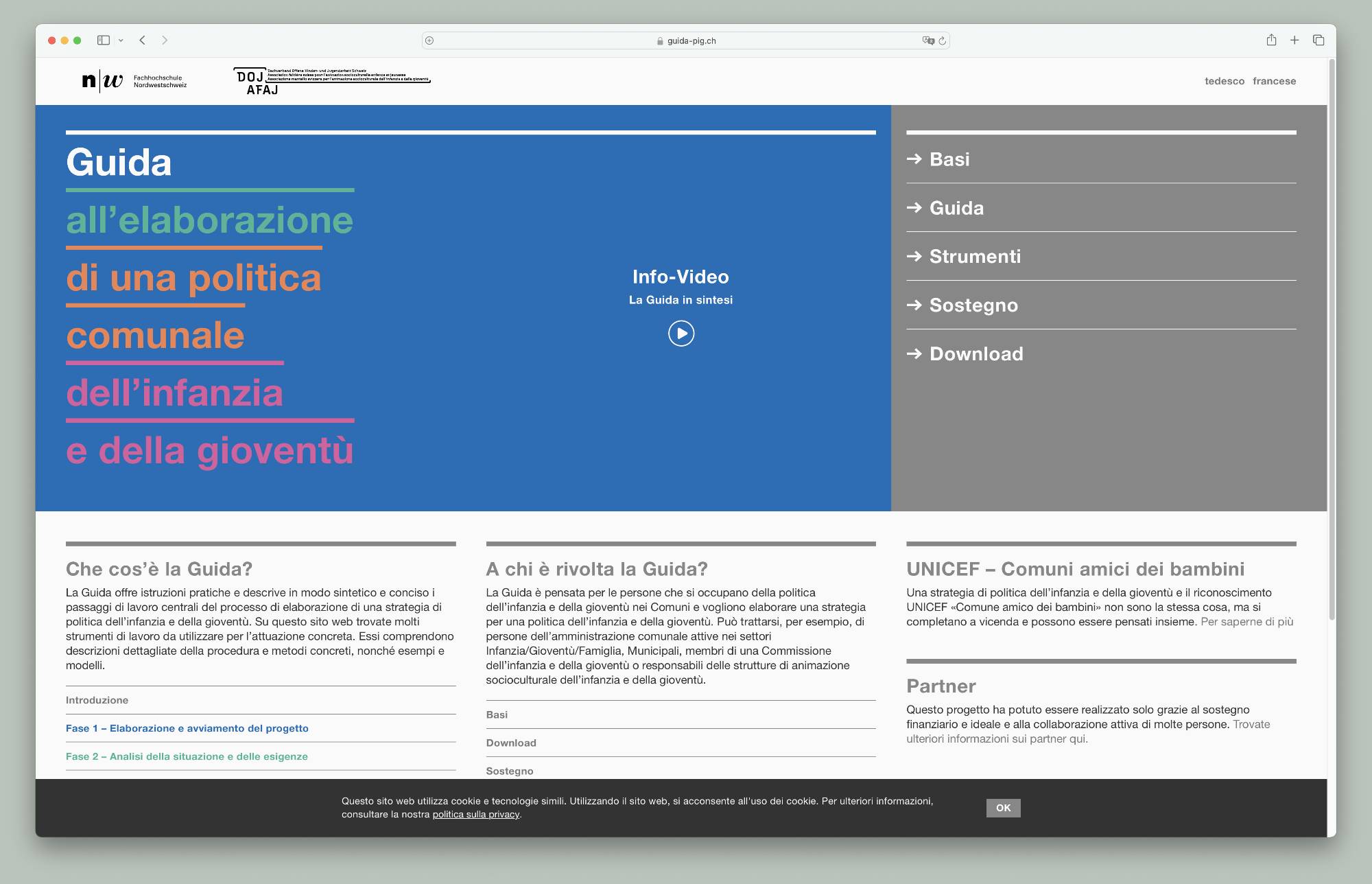Viewport: 1372px width, 884px height.
Task: Switch language to tedesco
Action: (1225, 81)
